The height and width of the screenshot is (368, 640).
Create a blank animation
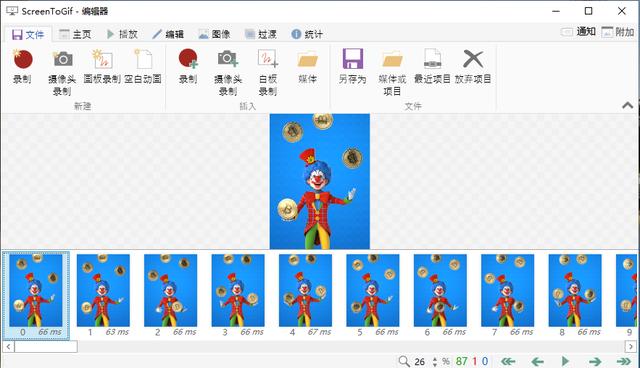click(143, 67)
